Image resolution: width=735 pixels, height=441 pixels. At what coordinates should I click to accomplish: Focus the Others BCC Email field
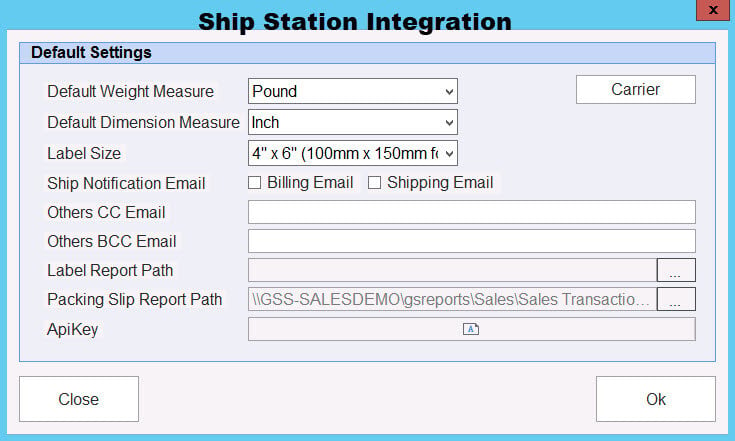coord(472,241)
